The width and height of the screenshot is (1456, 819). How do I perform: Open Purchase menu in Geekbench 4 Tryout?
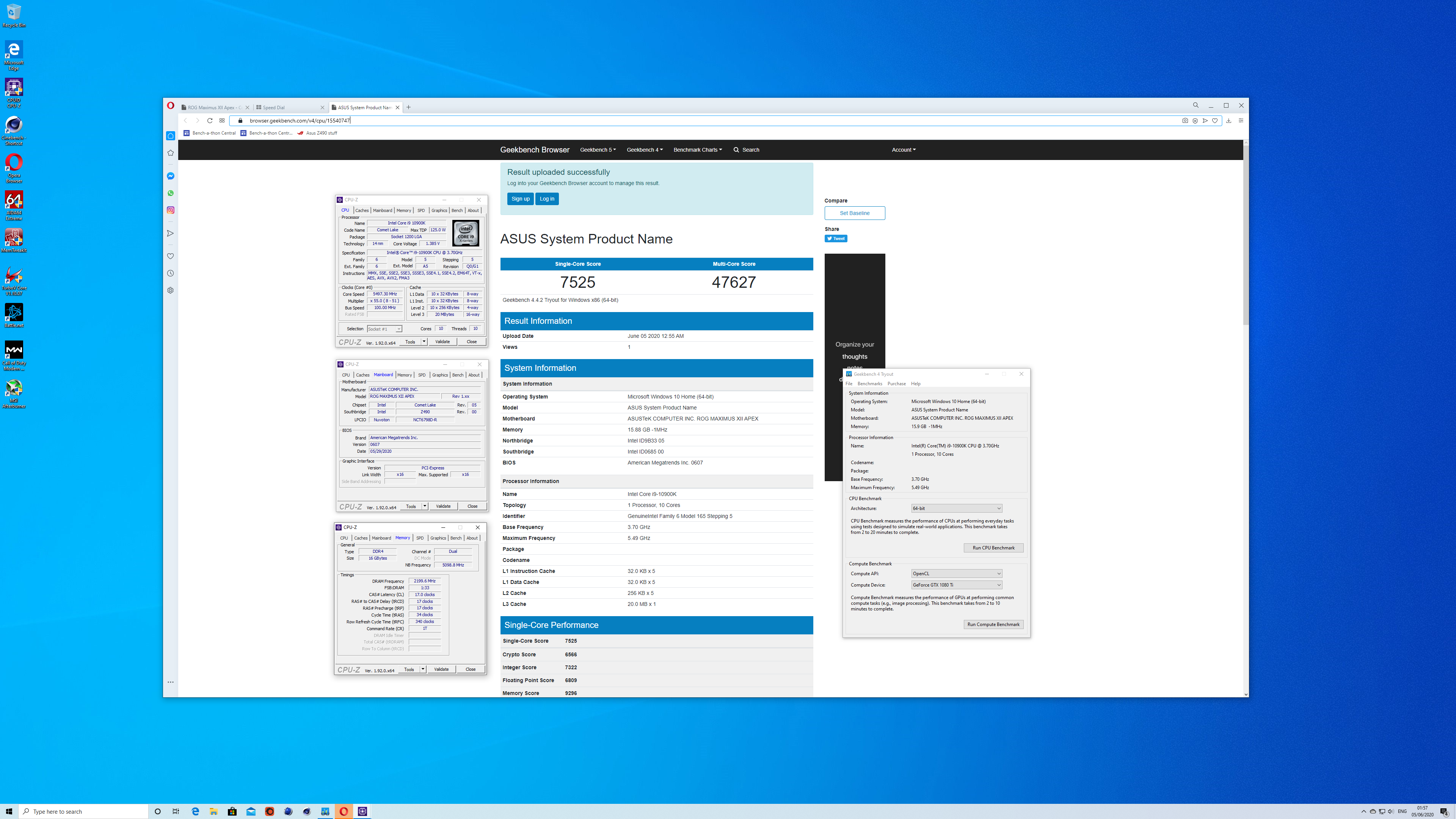896,384
